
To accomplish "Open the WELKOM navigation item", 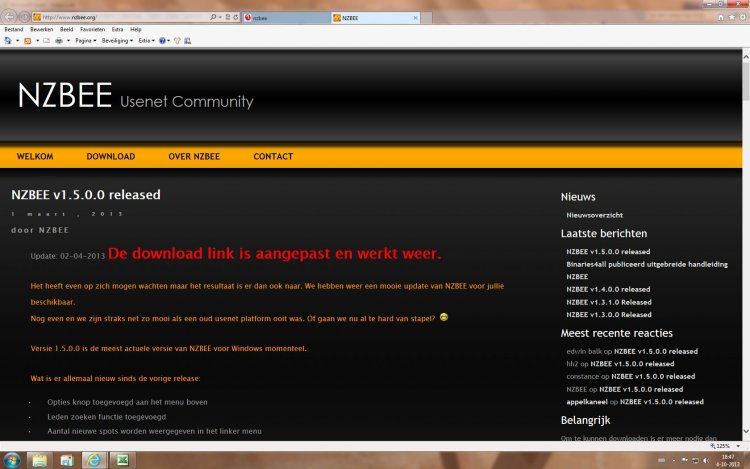I will [35, 156].
